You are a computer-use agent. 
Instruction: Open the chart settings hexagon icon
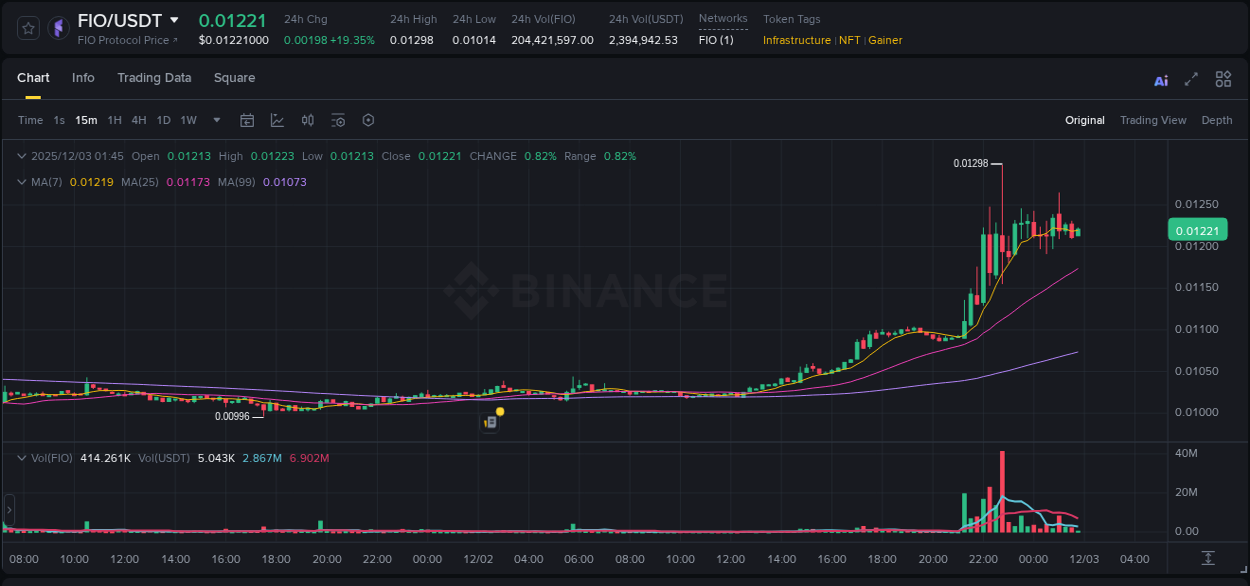368,120
